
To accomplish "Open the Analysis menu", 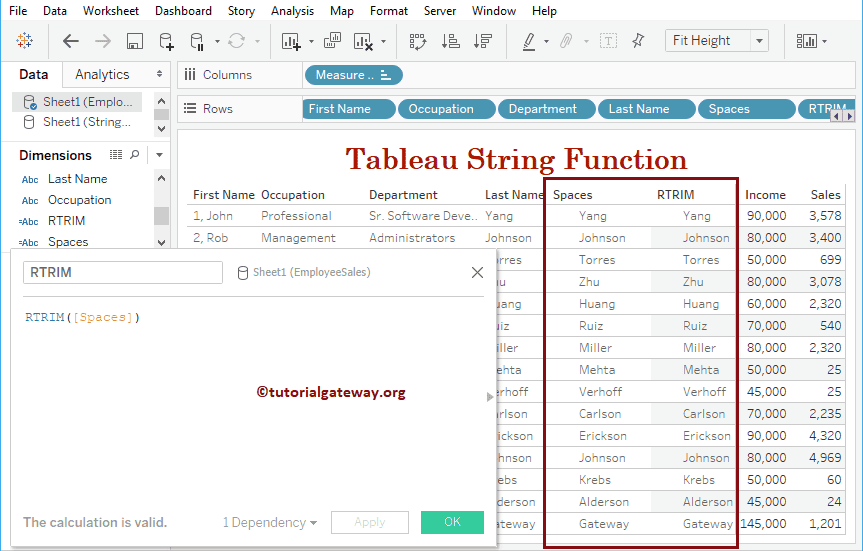I will [292, 11].
